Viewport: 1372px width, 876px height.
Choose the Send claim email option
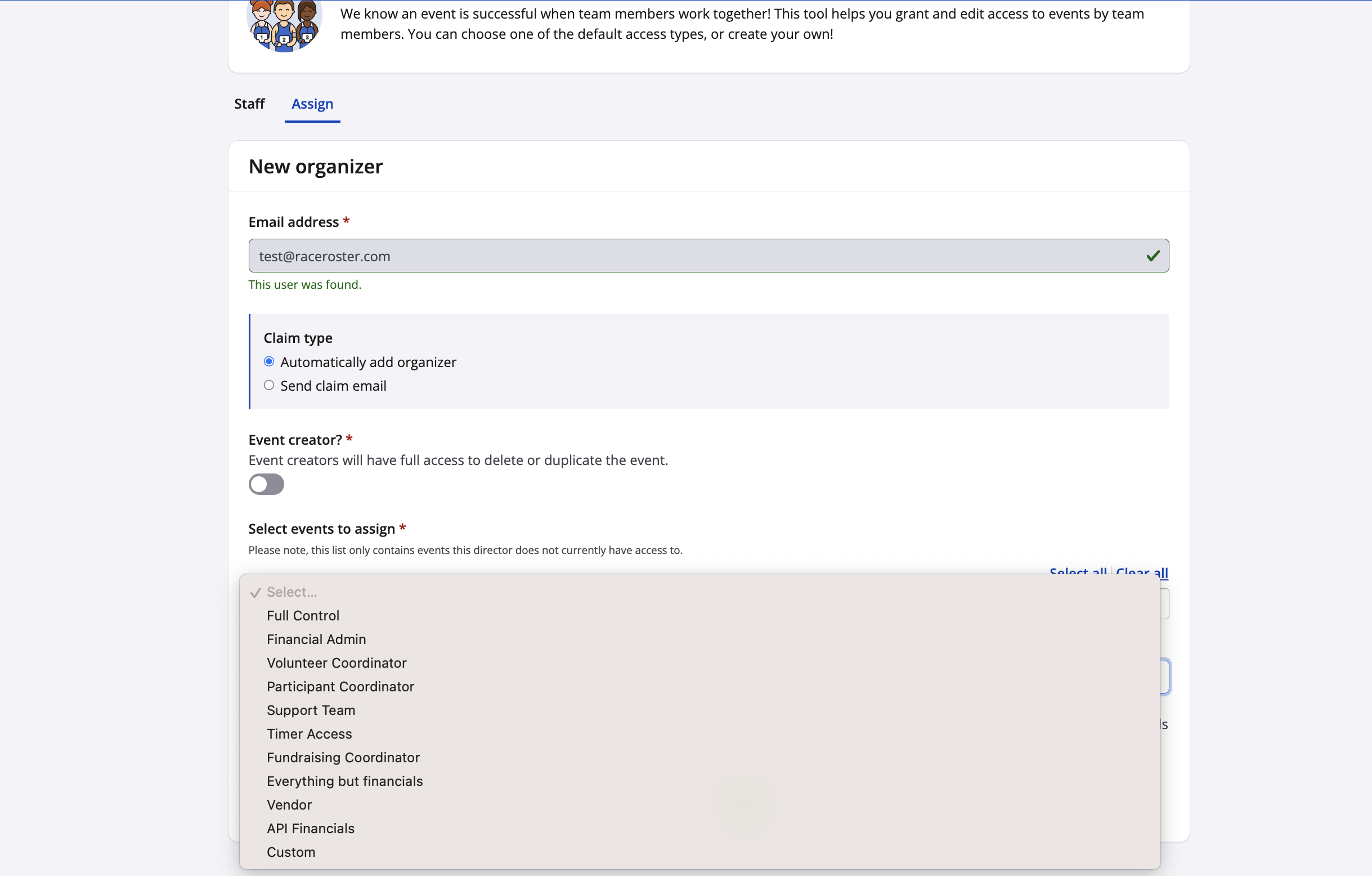(x=269, y=386)
